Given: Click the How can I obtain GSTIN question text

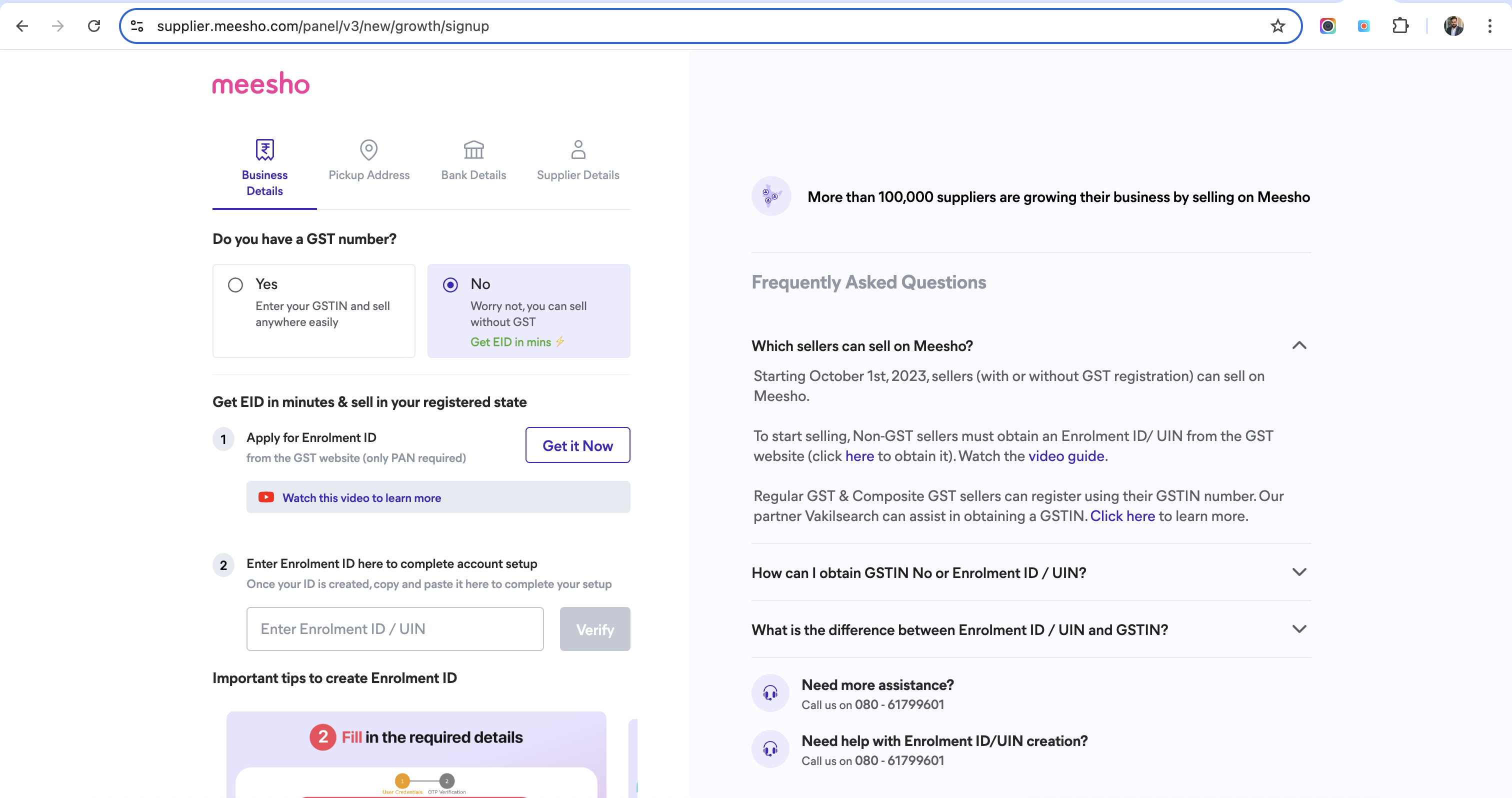Looking at the screenshot, I should tap(918, 572).
